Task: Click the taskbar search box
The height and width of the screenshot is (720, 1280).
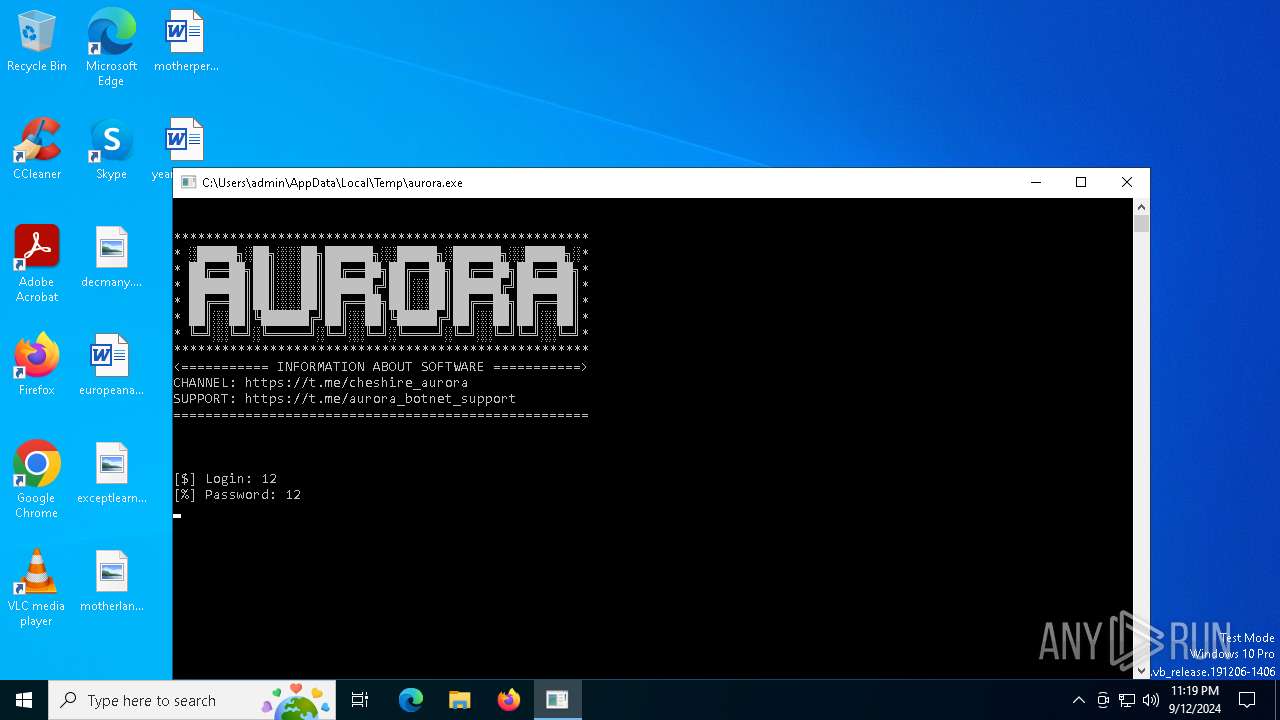Action: pyautogui.click(x=194, y=700)
